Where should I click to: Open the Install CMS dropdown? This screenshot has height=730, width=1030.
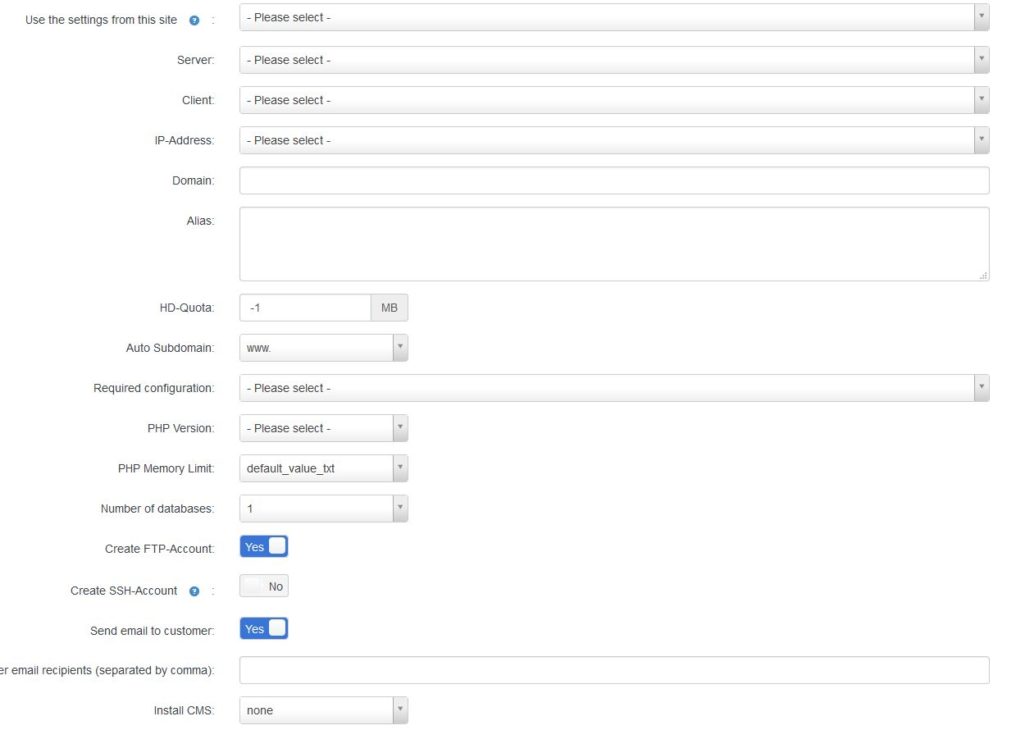click(x=324, y=710)
